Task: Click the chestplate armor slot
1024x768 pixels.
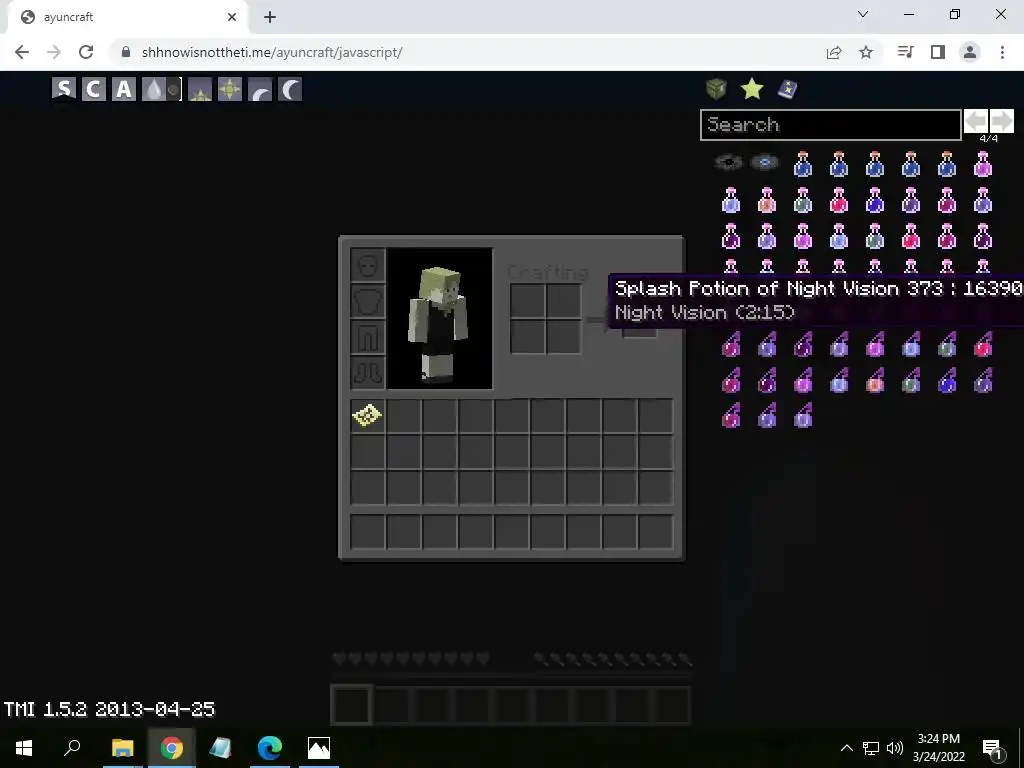Action: [368, 301]
